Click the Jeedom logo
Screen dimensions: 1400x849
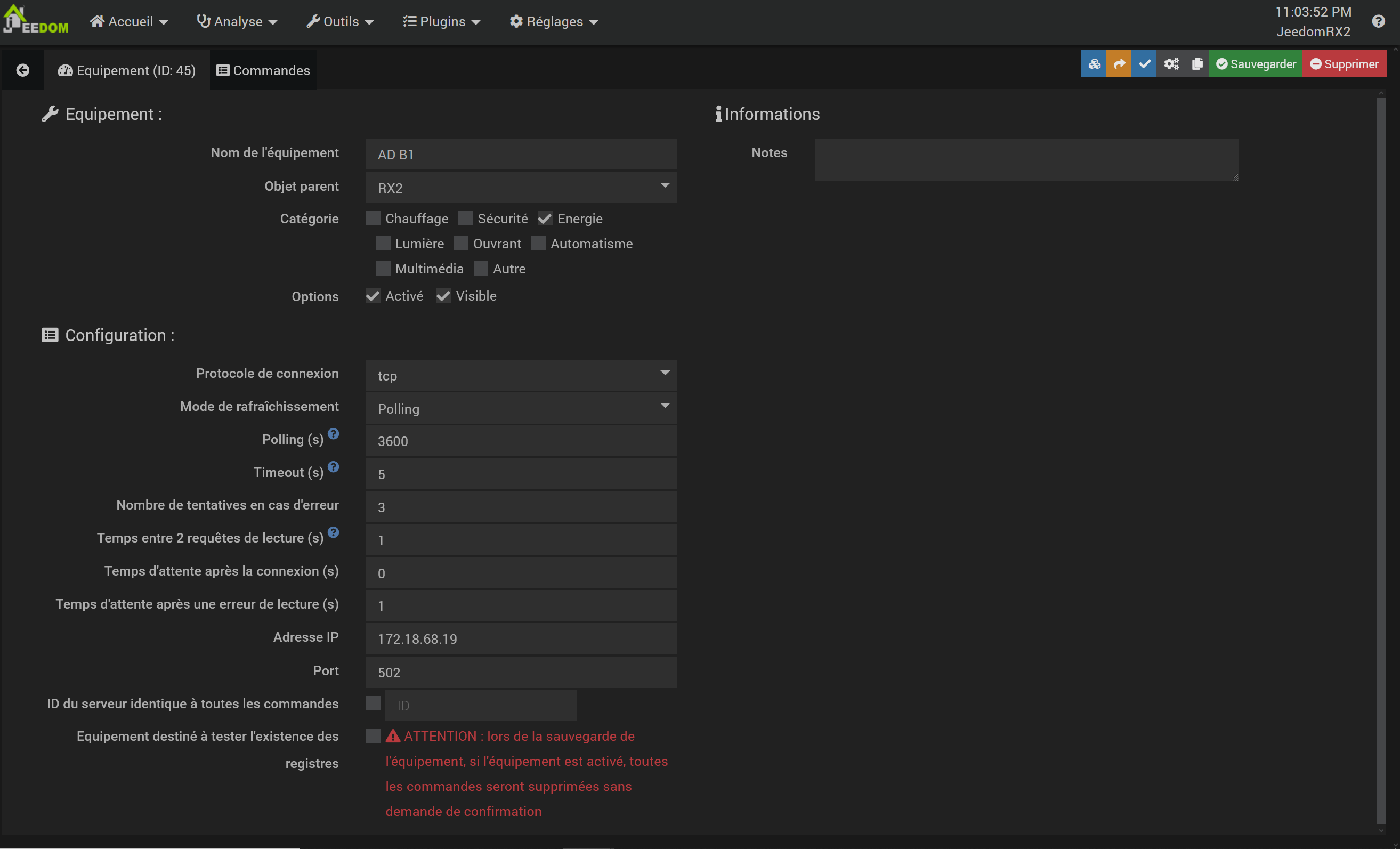35,20
